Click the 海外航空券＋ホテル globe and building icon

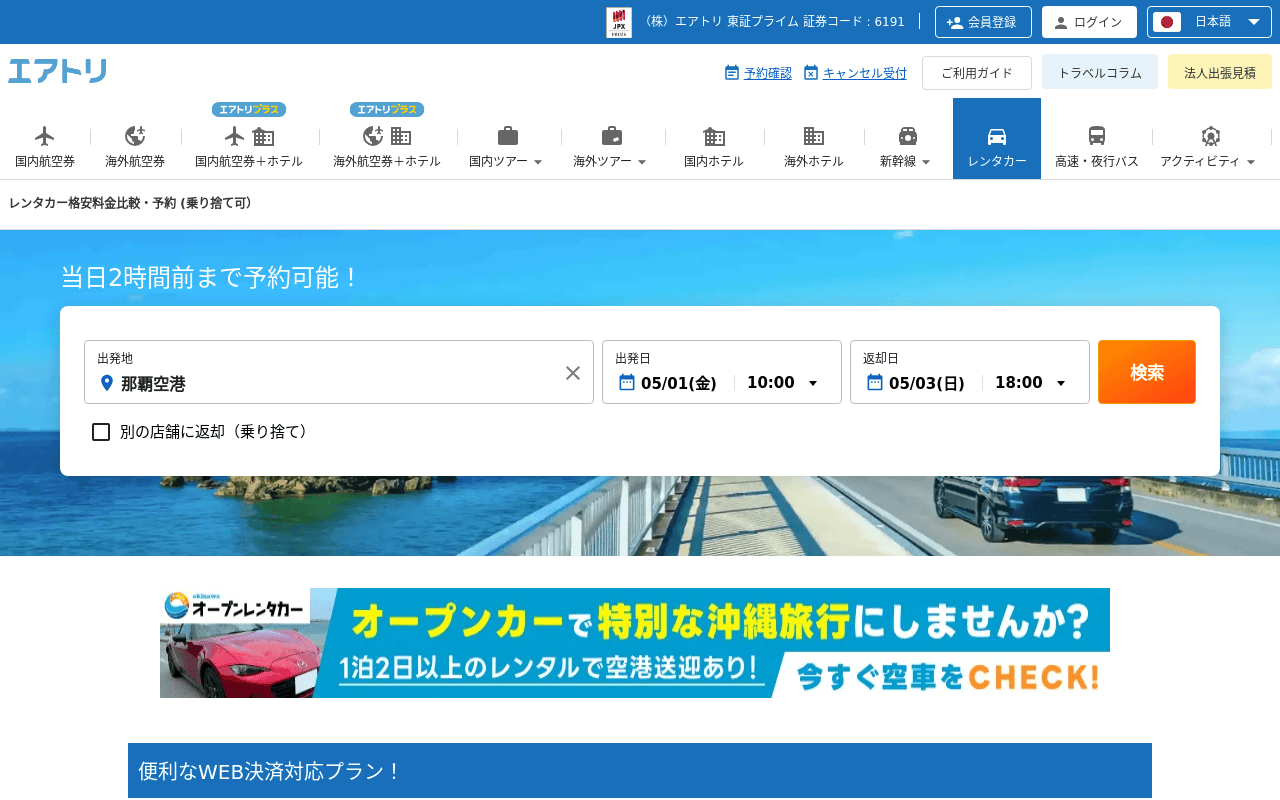point(387,136)
